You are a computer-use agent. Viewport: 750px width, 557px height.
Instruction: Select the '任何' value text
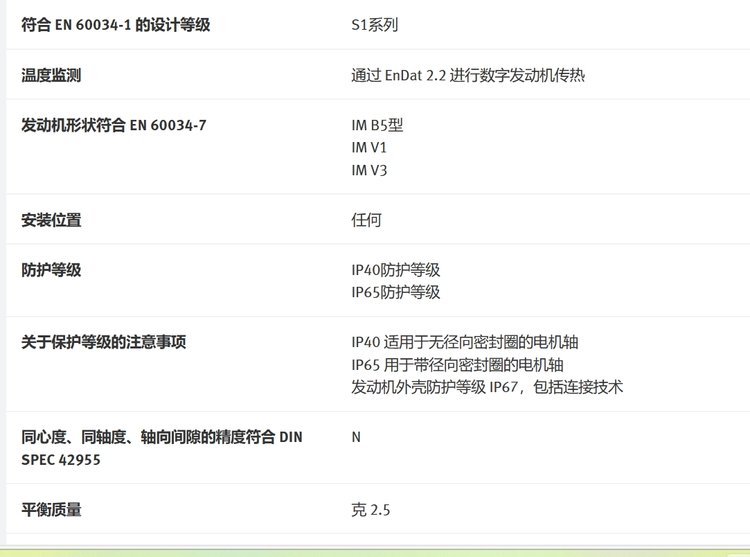(366, 220)
